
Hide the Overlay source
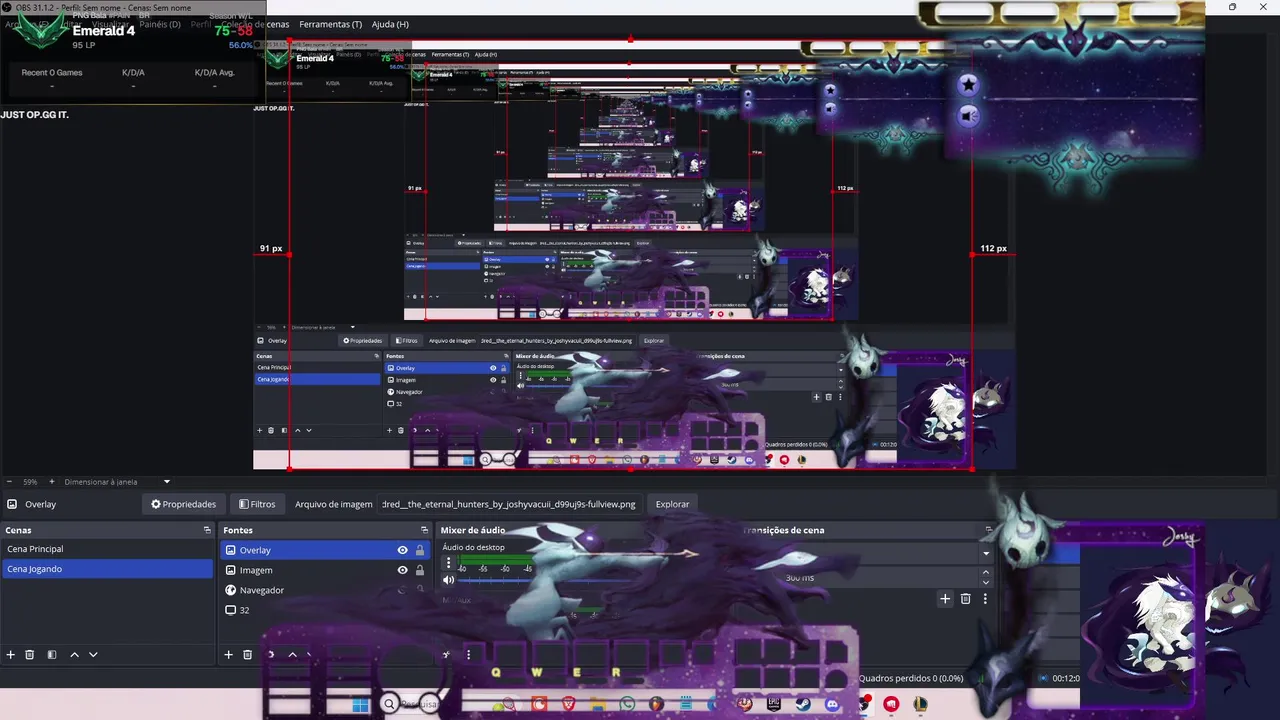click(402, 550)
